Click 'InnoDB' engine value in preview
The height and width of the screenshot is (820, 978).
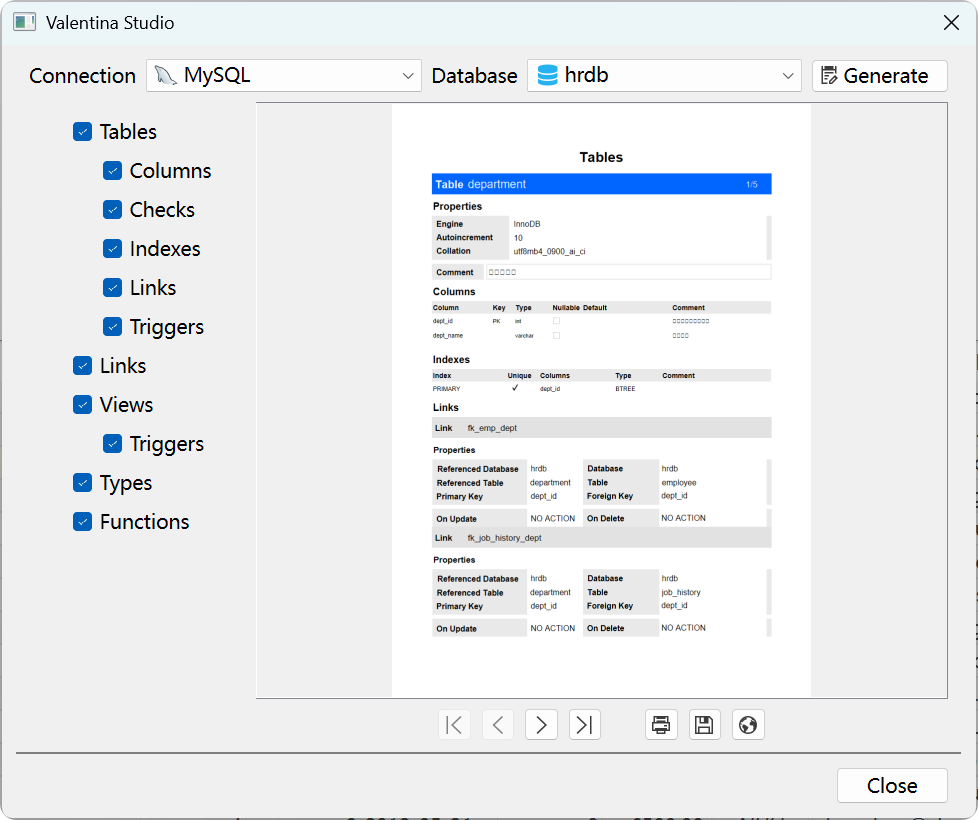[x=527, y=224]
